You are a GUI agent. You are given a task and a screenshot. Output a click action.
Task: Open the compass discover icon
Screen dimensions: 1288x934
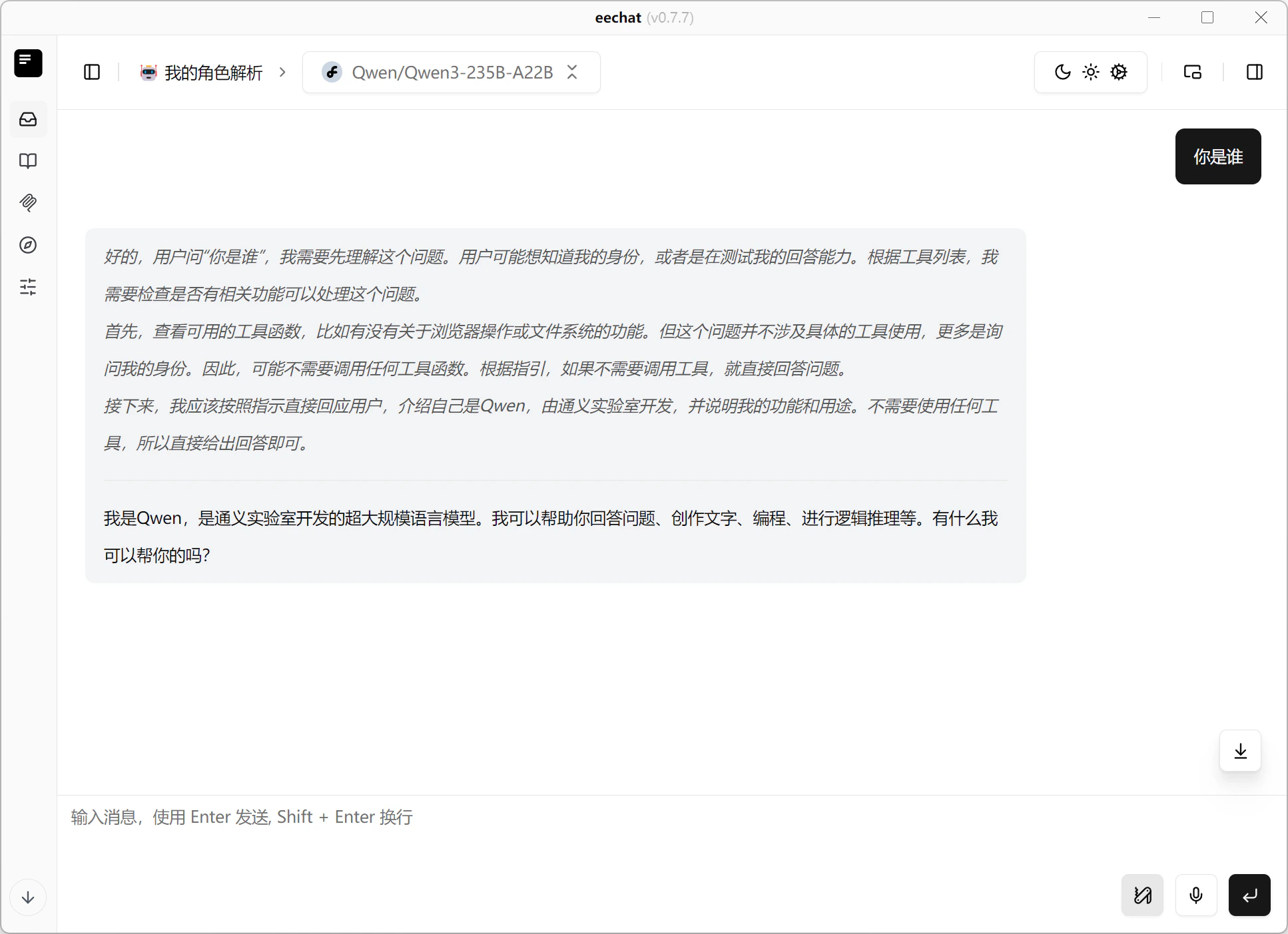tap(28, 245)
